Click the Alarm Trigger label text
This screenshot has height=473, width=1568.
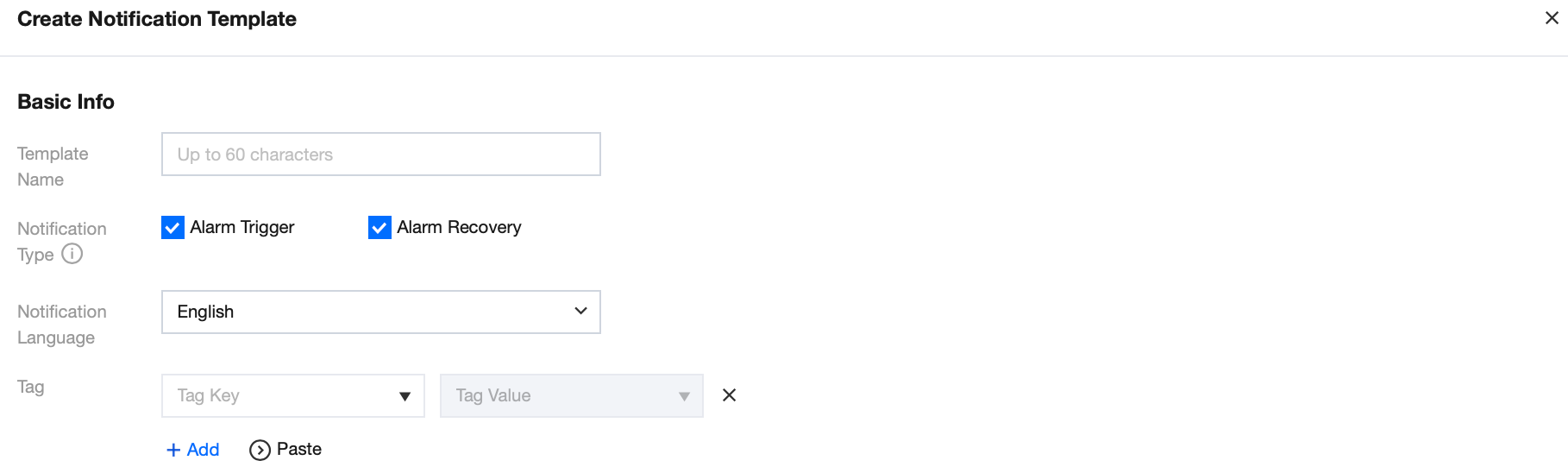[x=242, y=227]
